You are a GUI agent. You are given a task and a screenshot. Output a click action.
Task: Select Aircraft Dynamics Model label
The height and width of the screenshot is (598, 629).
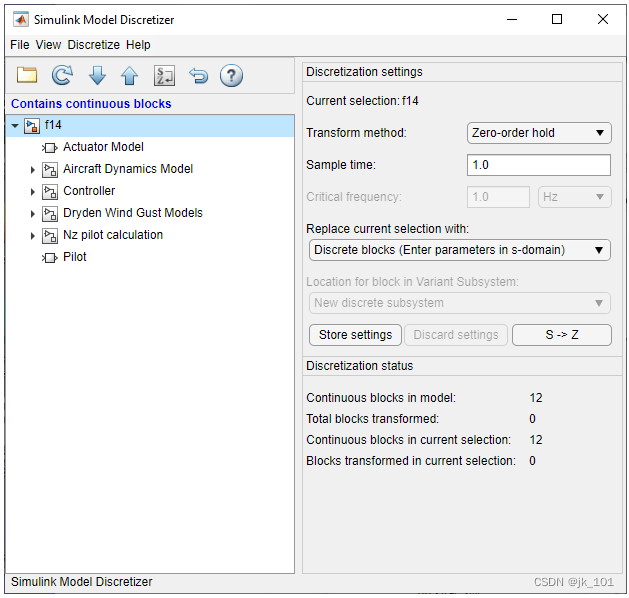[128, 169]
